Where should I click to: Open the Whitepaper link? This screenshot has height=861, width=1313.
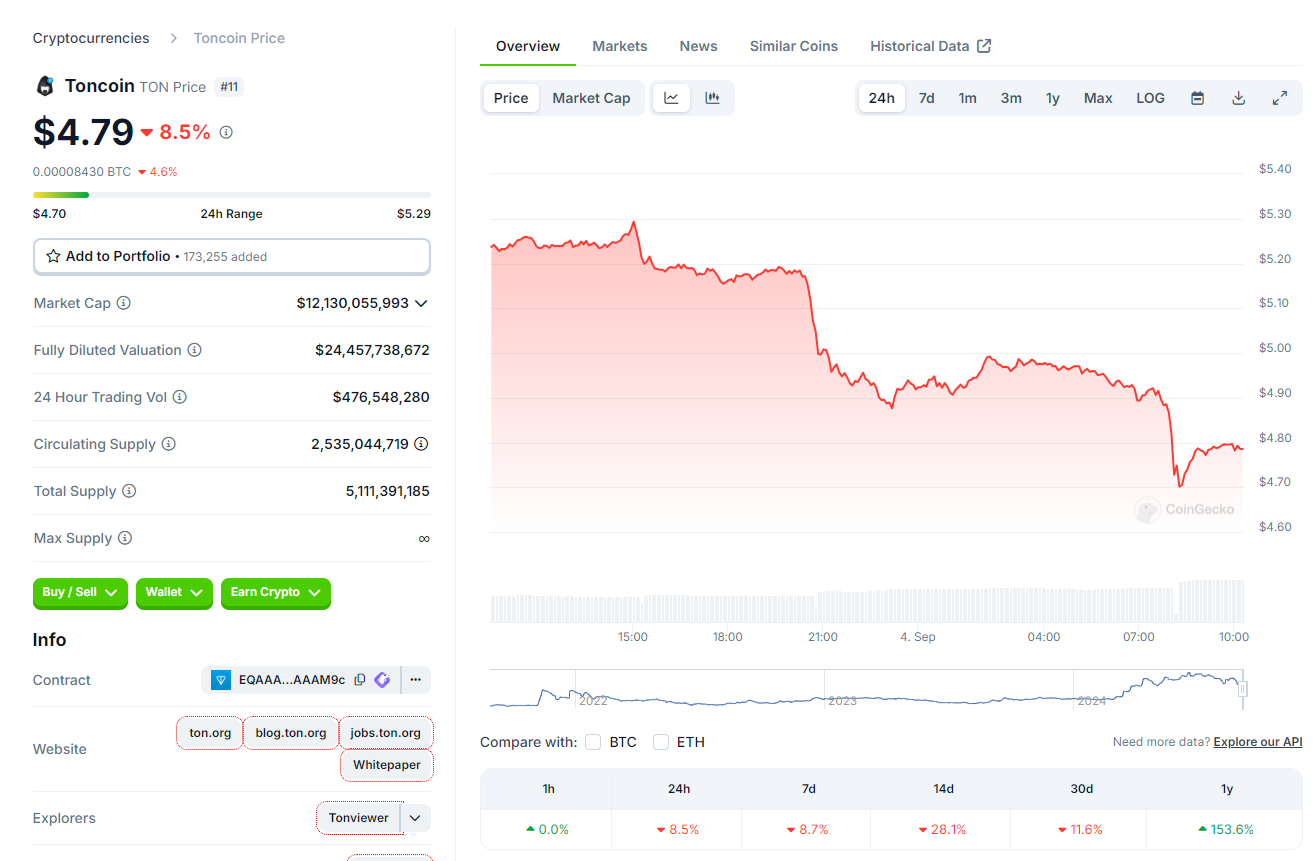(x=387, y=766)
